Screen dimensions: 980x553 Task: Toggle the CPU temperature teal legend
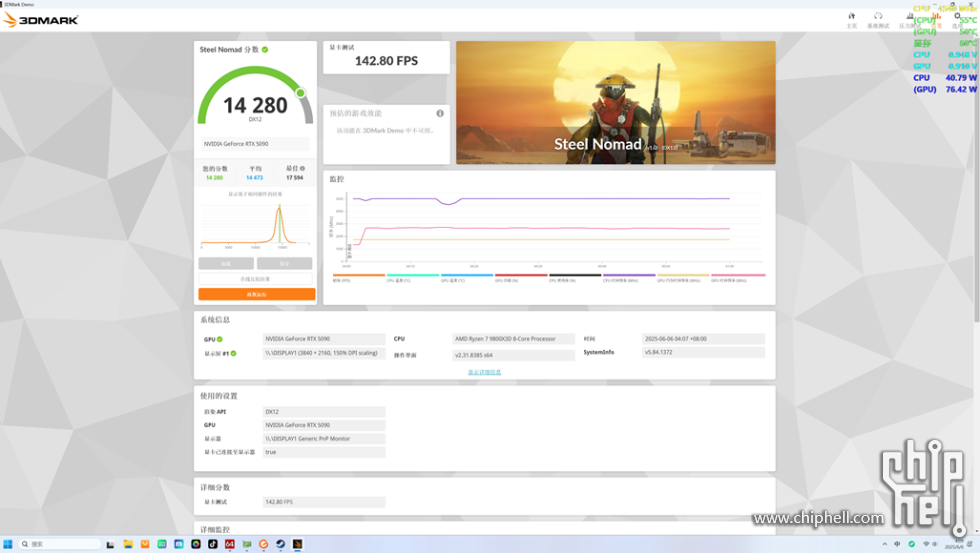[x=413, y=277]
